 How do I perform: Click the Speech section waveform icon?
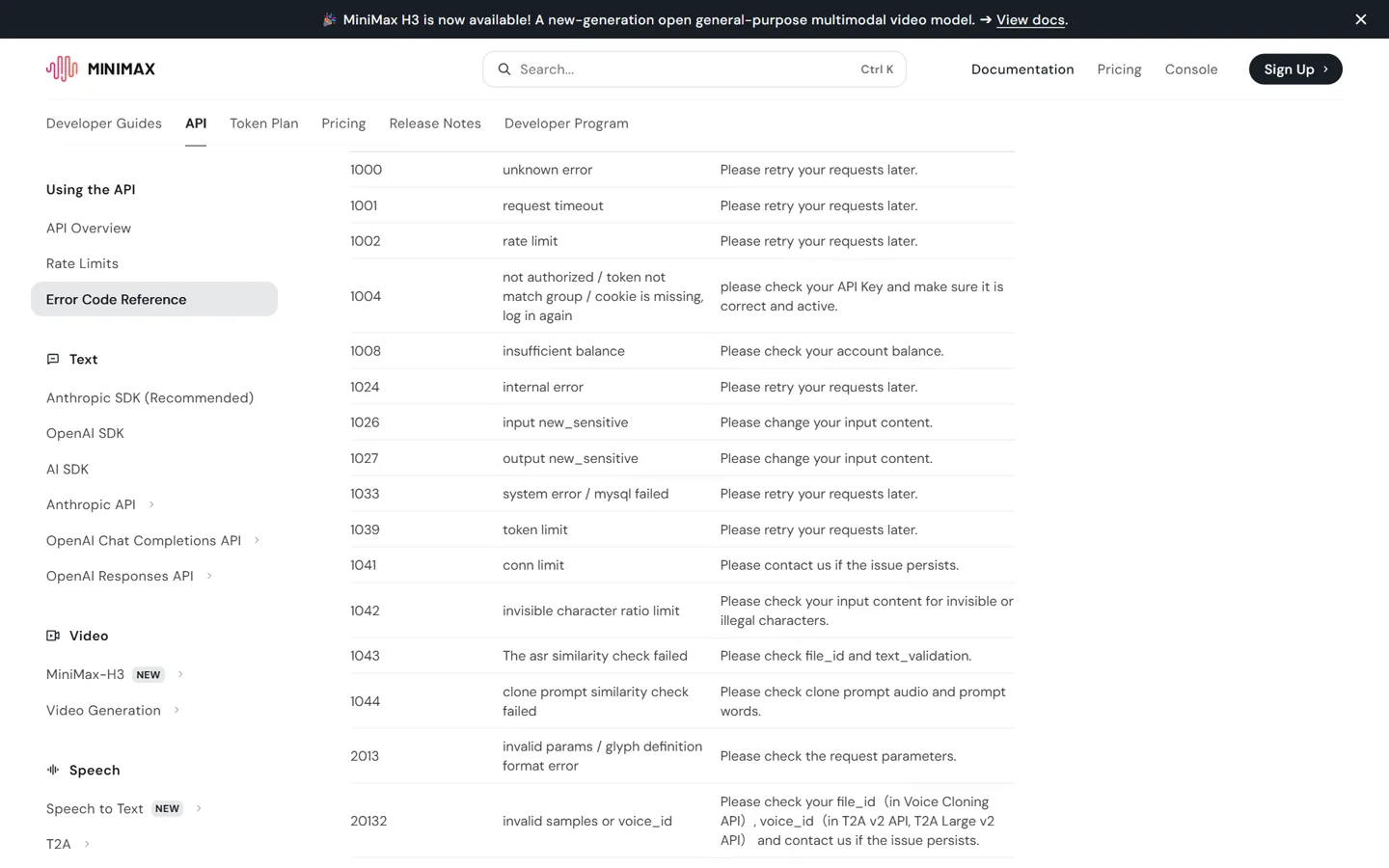(x=53, y=770)
